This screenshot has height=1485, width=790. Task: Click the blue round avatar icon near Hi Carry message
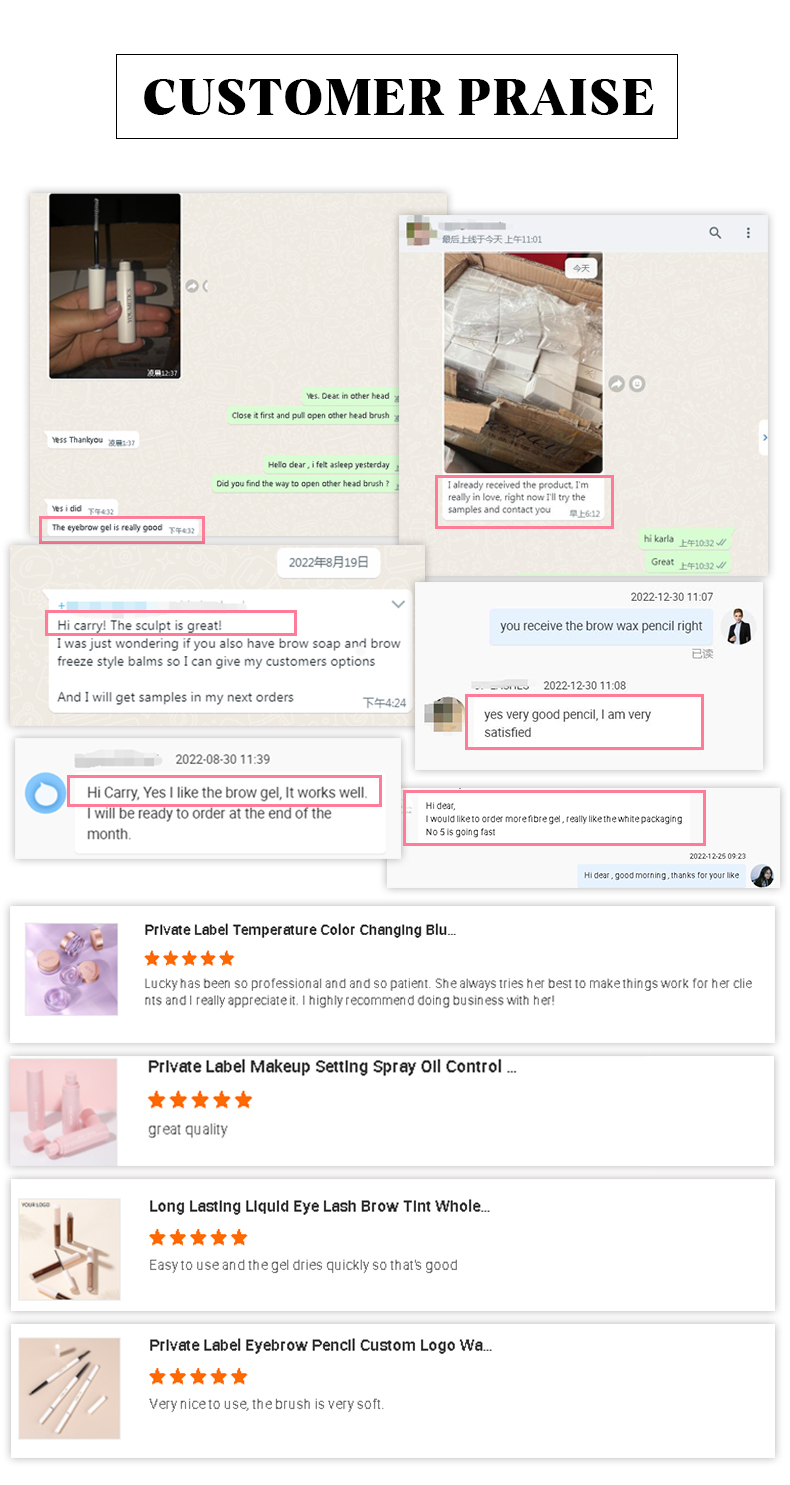coord(45,793)
